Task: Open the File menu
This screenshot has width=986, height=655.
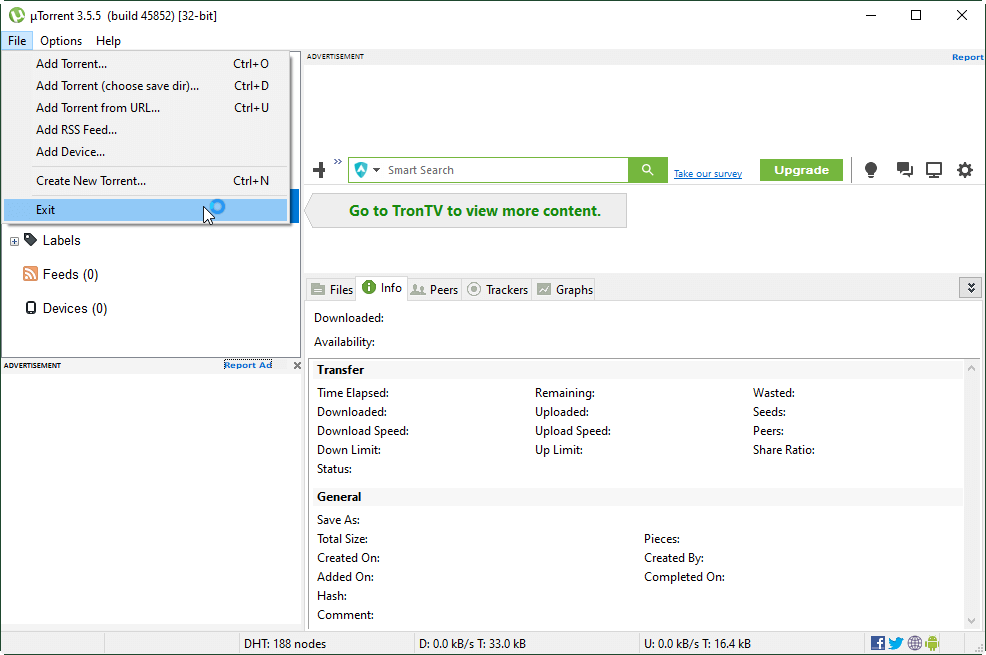Action: pos(17,40)
